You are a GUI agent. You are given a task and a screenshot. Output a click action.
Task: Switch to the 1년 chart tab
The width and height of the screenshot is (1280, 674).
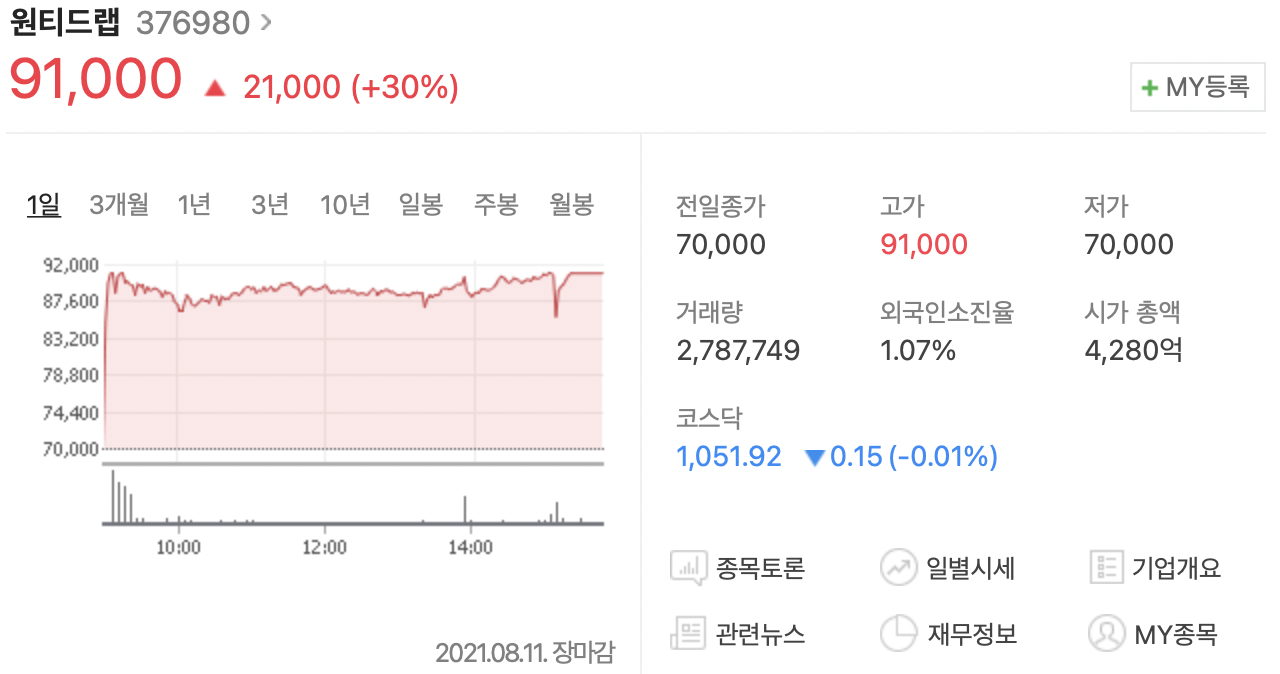pyautogui.click(x=194, y=204)
